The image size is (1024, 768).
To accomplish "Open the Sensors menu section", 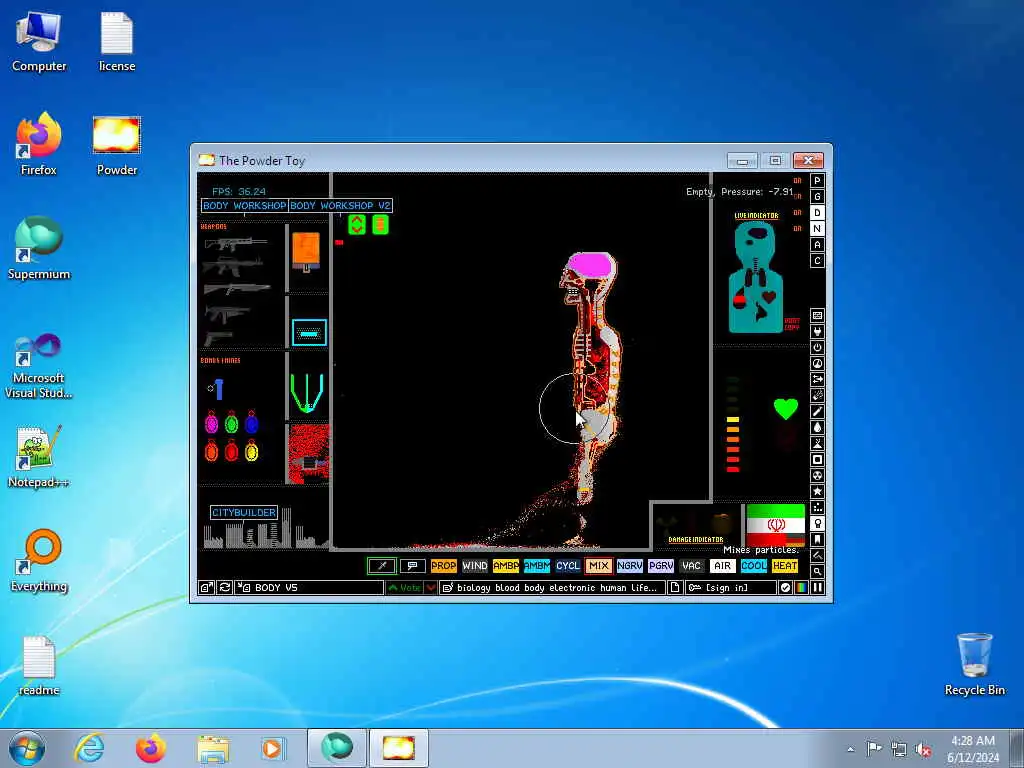I will pos(817,364).
